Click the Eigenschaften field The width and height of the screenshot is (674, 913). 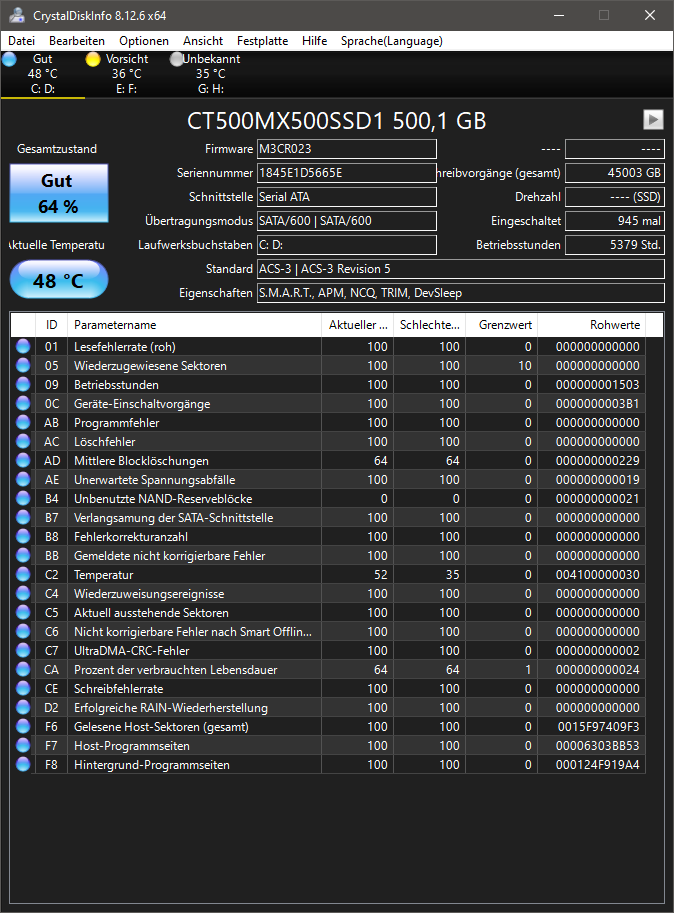(461, 293)
